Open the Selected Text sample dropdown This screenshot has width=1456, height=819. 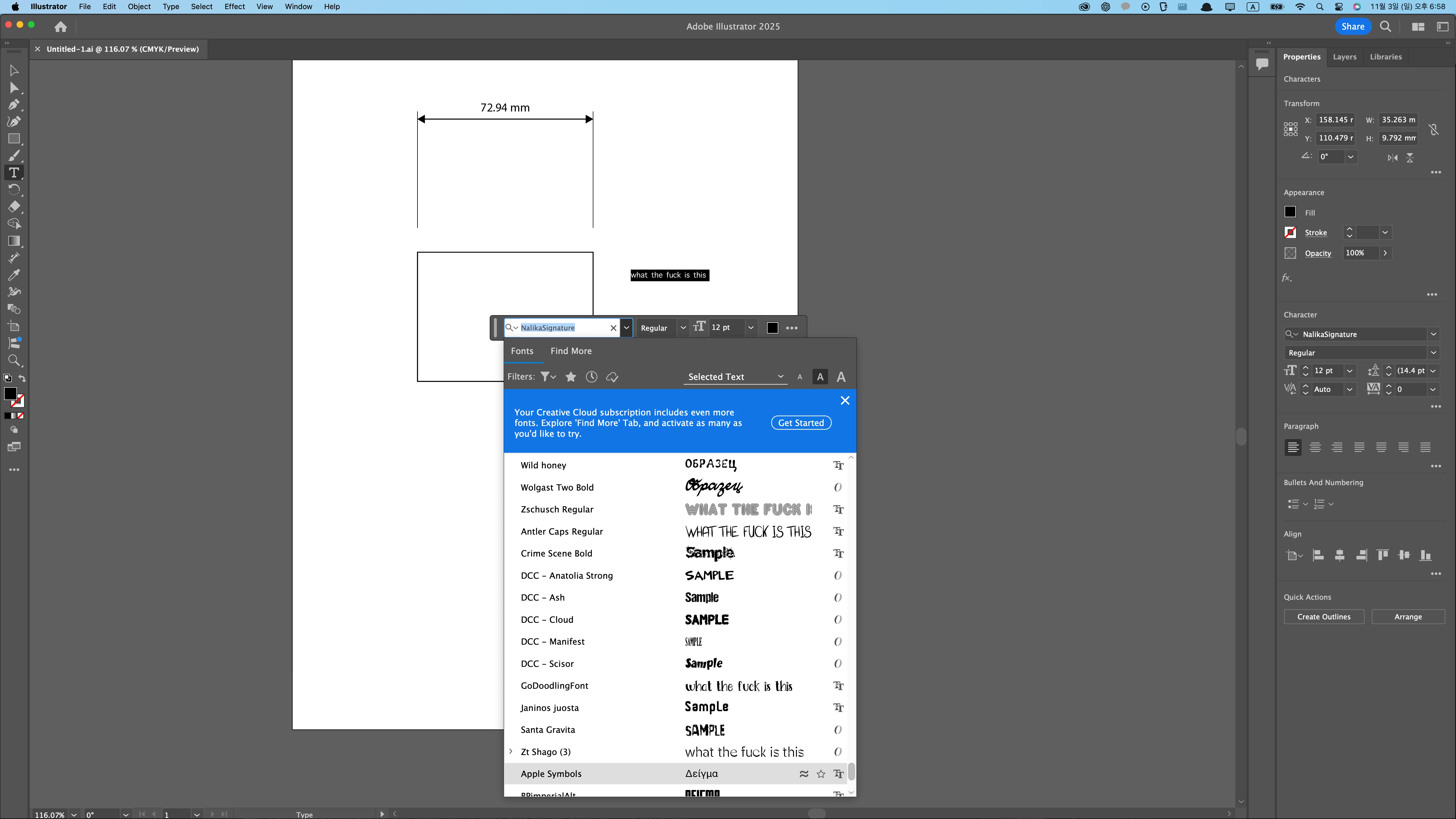click(735, 377)
